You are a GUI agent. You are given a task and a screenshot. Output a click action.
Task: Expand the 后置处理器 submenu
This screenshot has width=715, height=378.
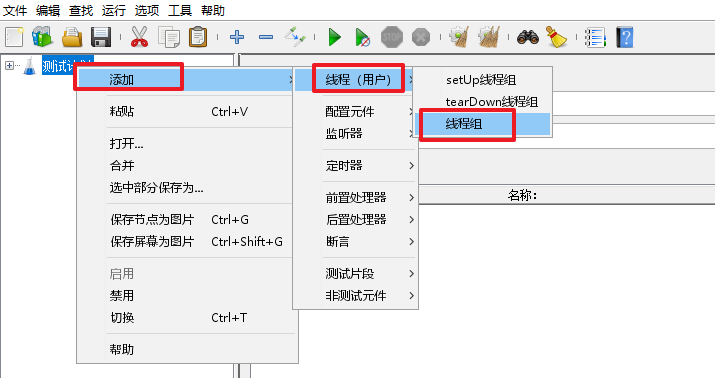tap(355, 220)
